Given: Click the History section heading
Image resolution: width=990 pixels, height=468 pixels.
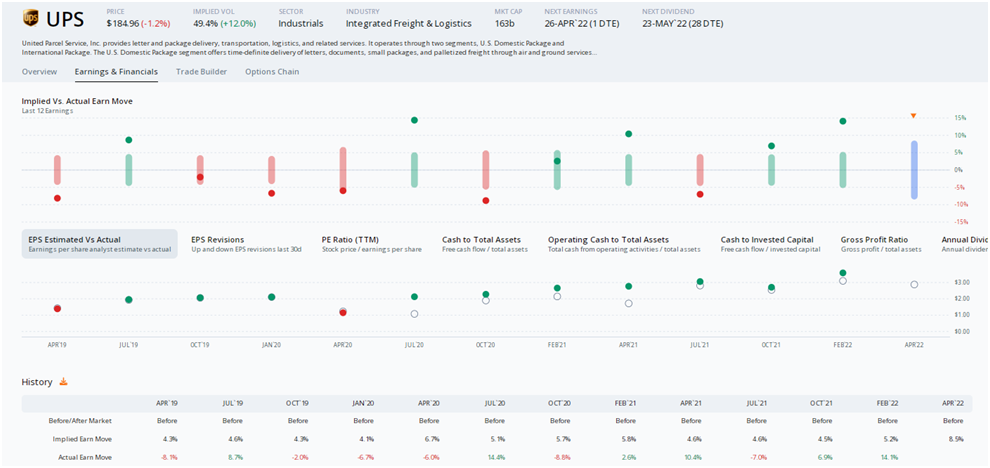Looking at the screenshot, I should pos(39,382).
